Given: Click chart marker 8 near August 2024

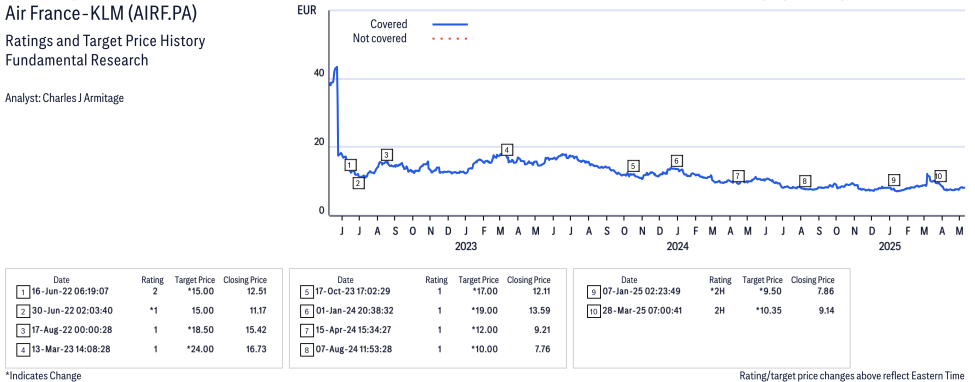Looking at the screenshot, I should tap(805, 181).
